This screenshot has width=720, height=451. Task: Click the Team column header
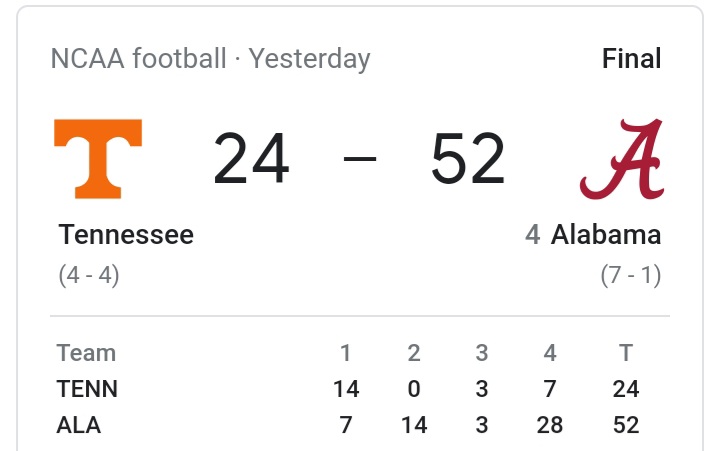(x=86, y=353)
